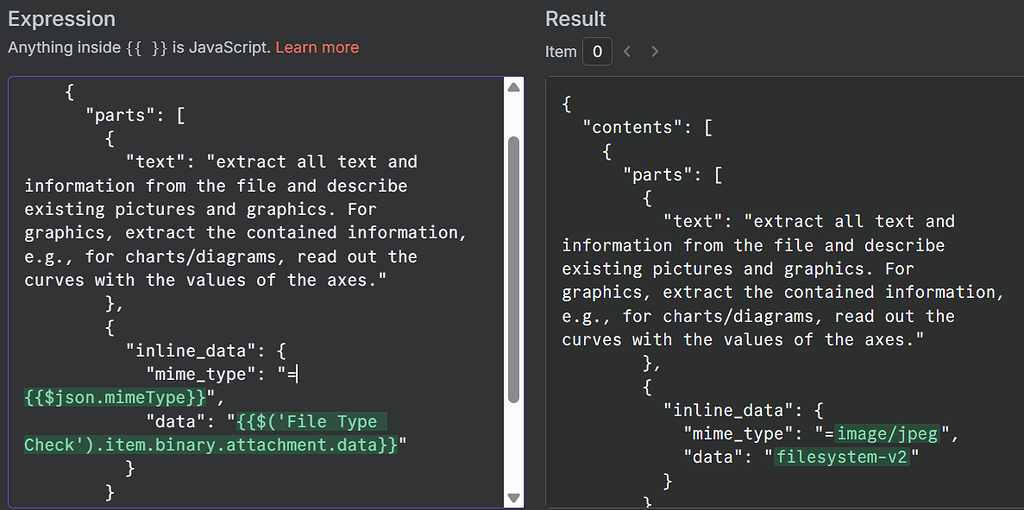
Task: Click the 'File Type Check' expression token
Action: [x=210, y=434]
